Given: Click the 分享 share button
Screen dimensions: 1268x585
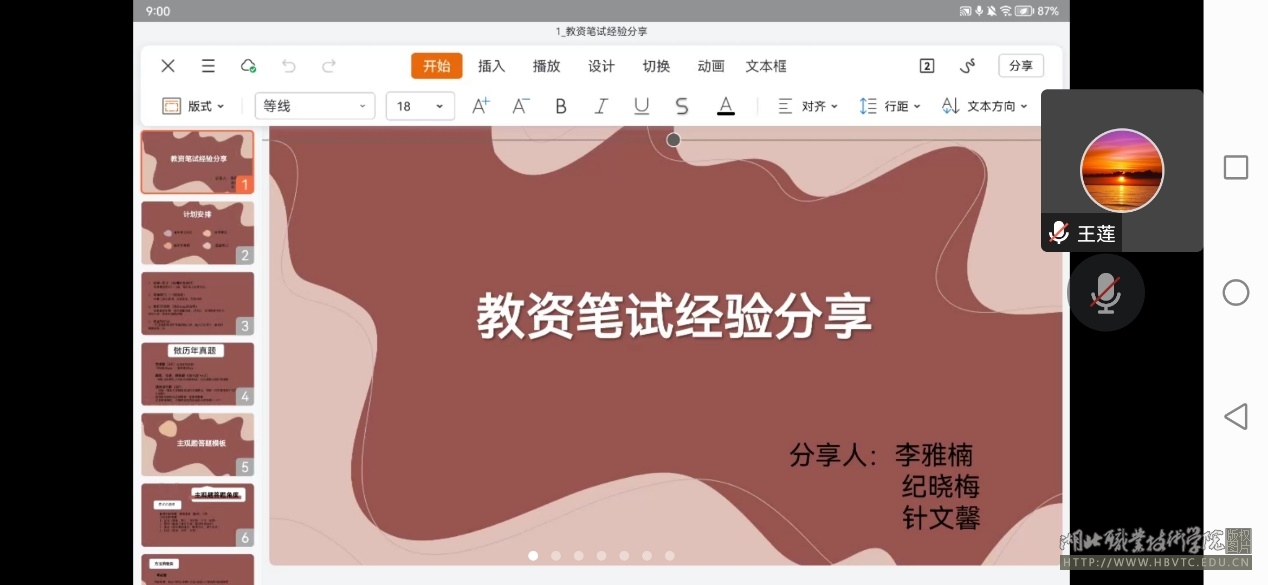Looking at the screenshot, I should click(1020, 66).
